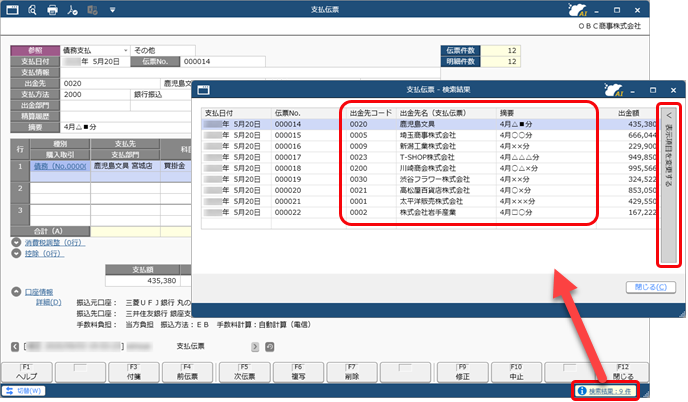Click the 伝票件数 value 12
This screenshot has height=402, width=688.
point(501,50)
